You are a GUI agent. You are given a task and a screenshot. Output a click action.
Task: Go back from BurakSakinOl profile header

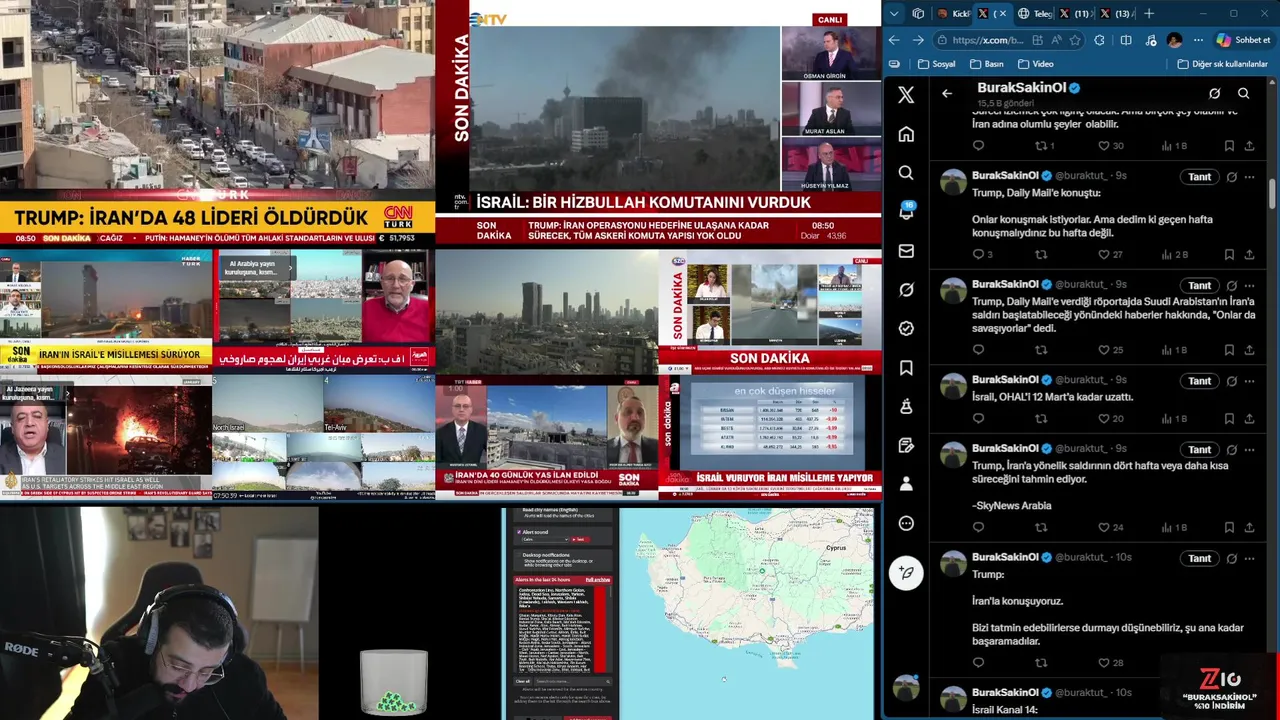pos(947,94)
